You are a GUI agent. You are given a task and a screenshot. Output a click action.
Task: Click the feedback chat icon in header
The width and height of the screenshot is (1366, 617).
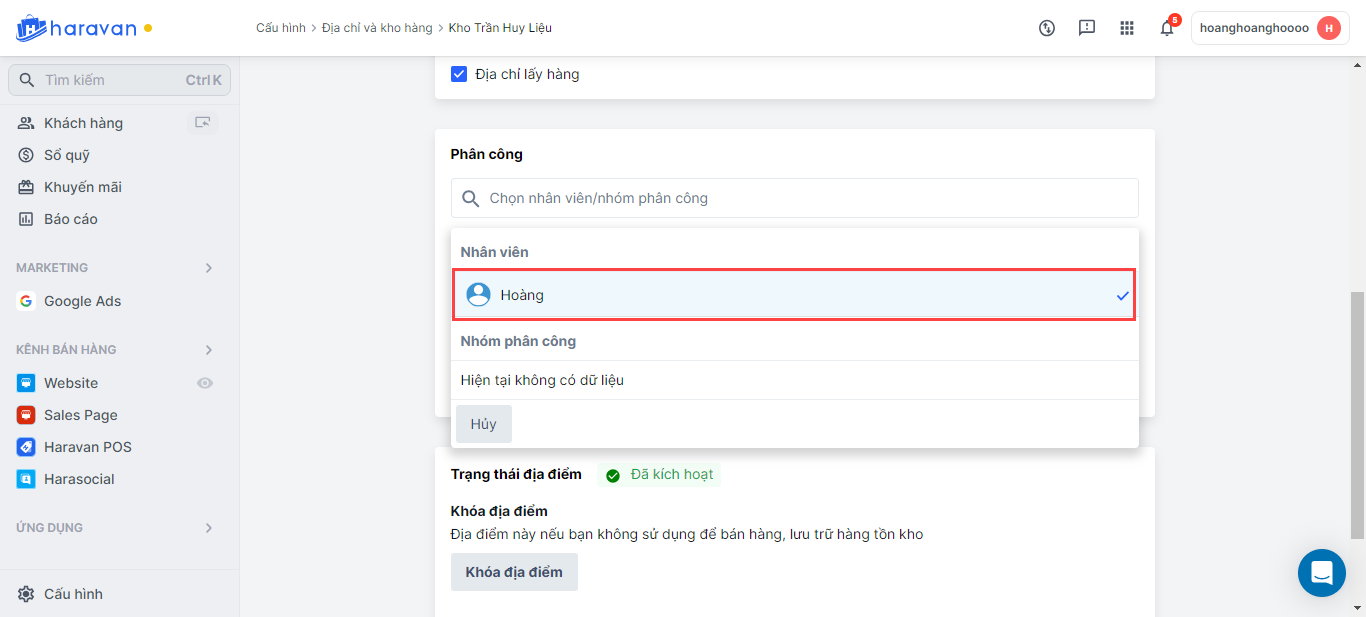[1087, 28]
